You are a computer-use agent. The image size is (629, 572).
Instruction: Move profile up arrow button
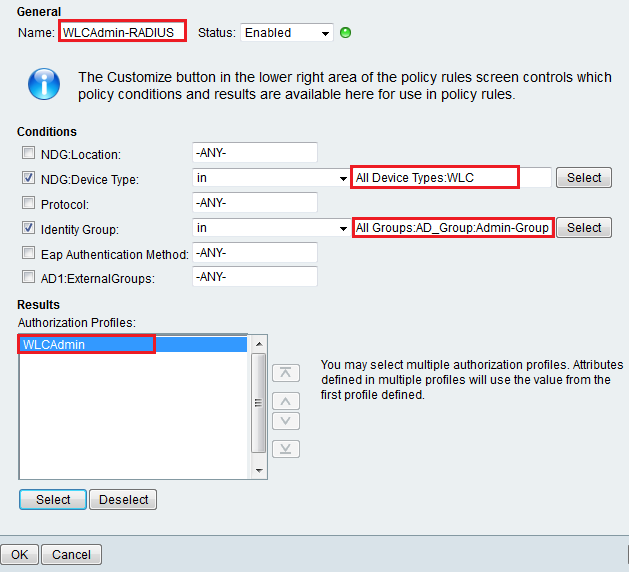click(x=285, y=400)
